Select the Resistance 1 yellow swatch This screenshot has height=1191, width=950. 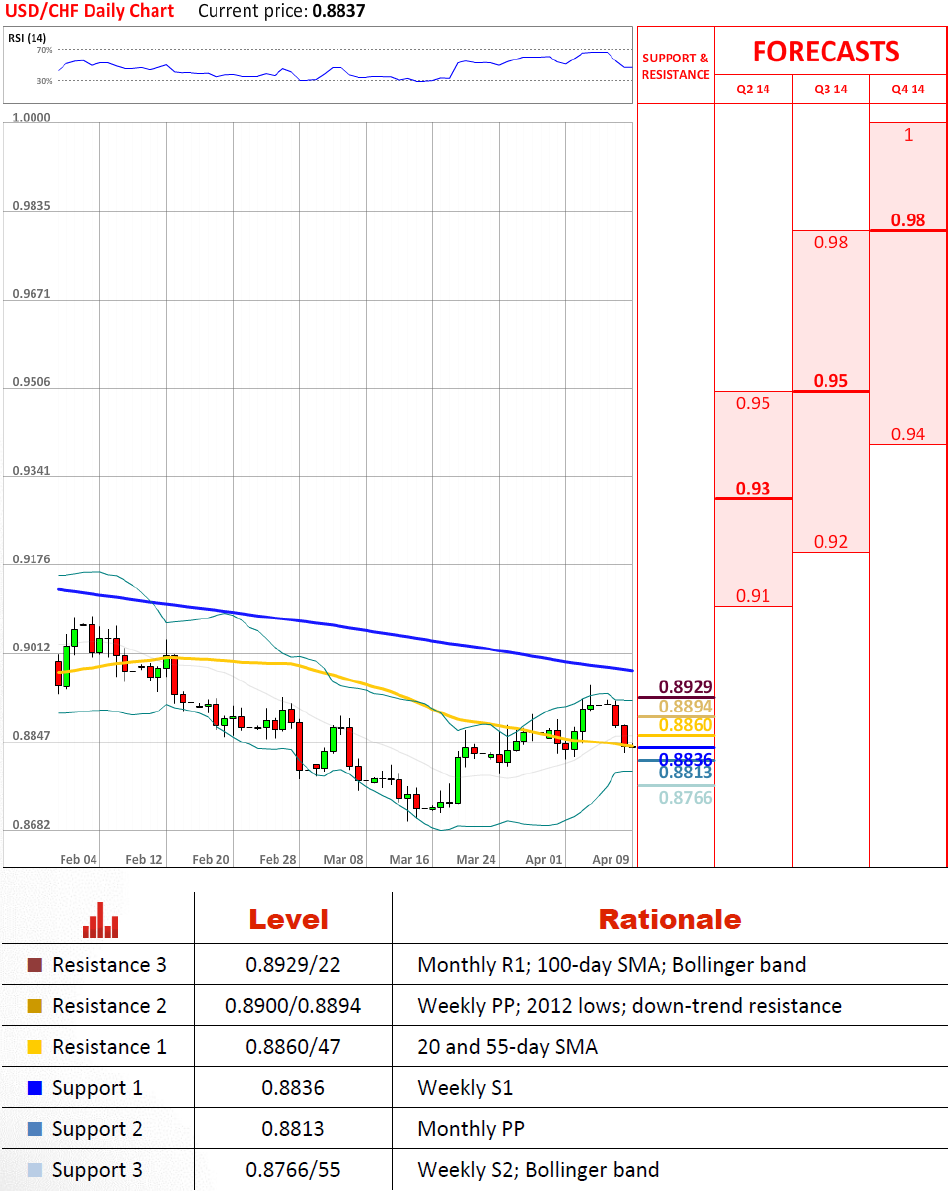[x=35, y=1047]
